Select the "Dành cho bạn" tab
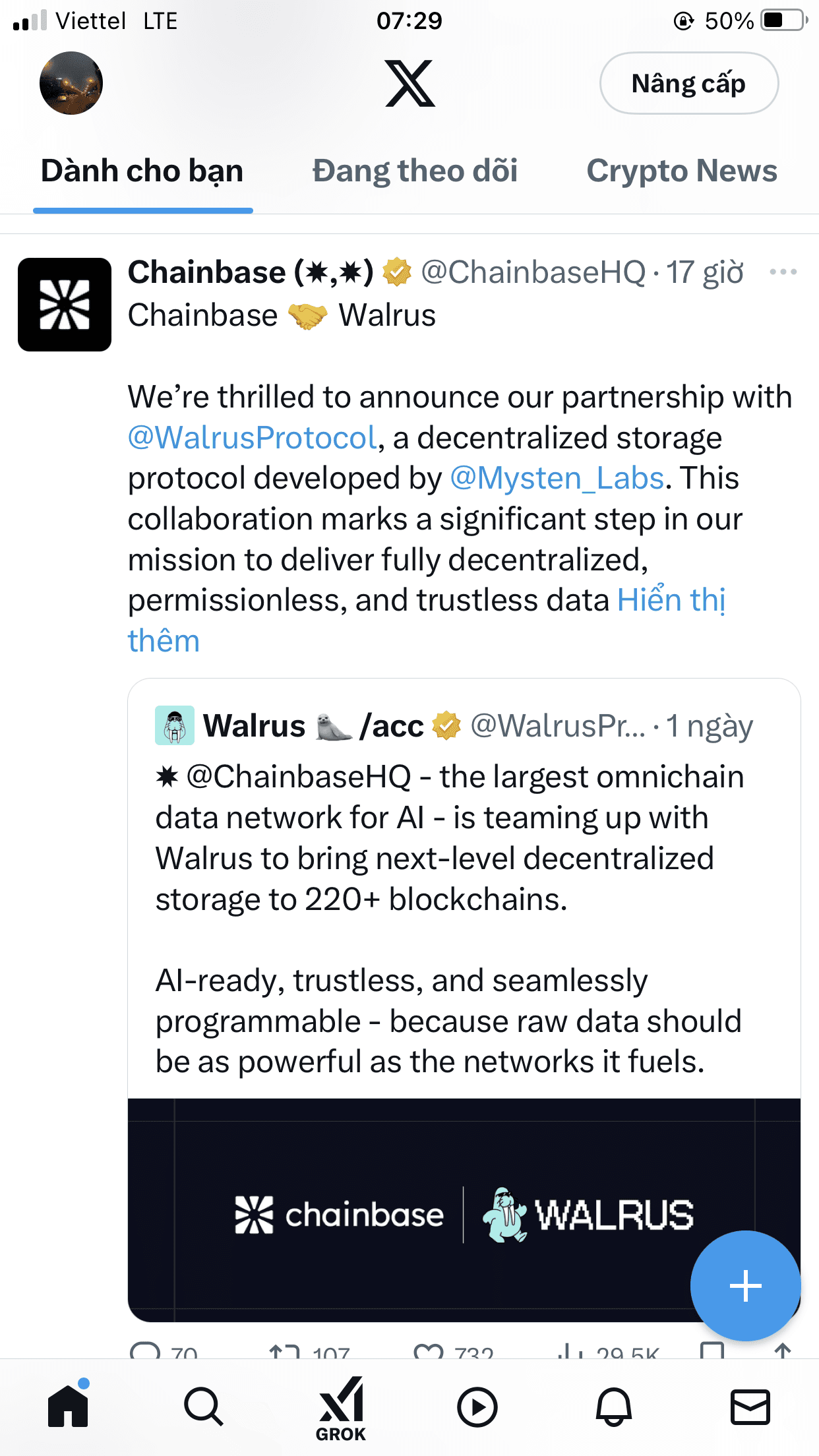Viewport: 819px width, 1456px height. [142, 171]
